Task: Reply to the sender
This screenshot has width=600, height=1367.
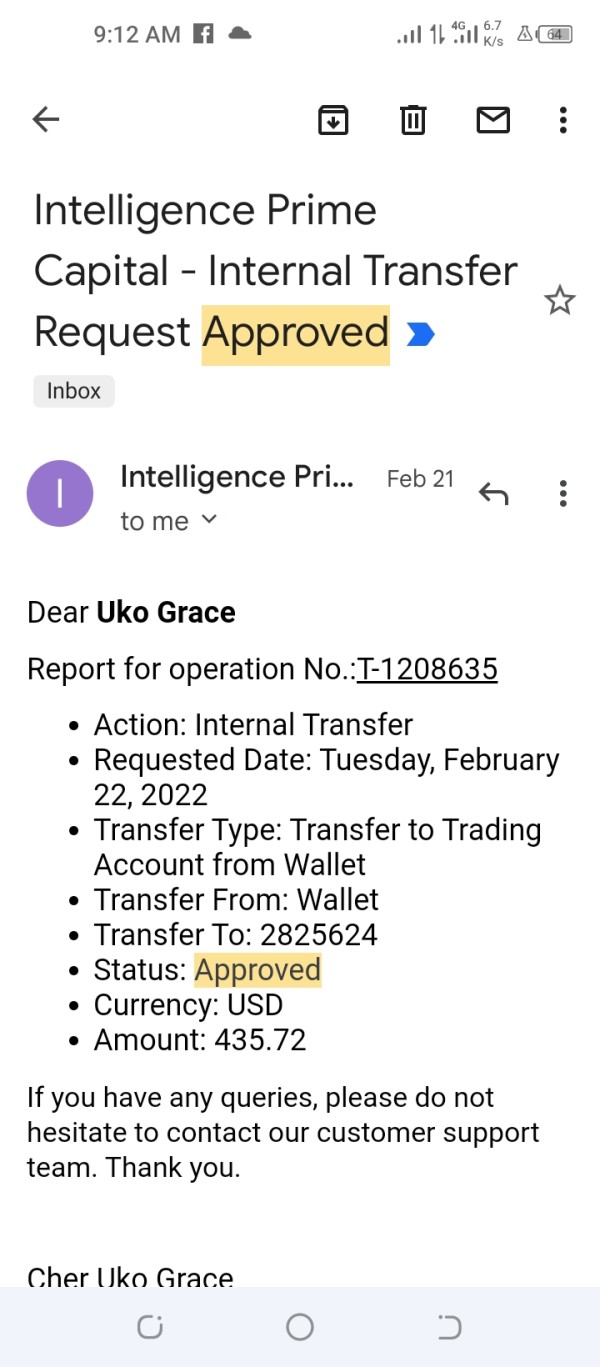Action: point(494,493)
